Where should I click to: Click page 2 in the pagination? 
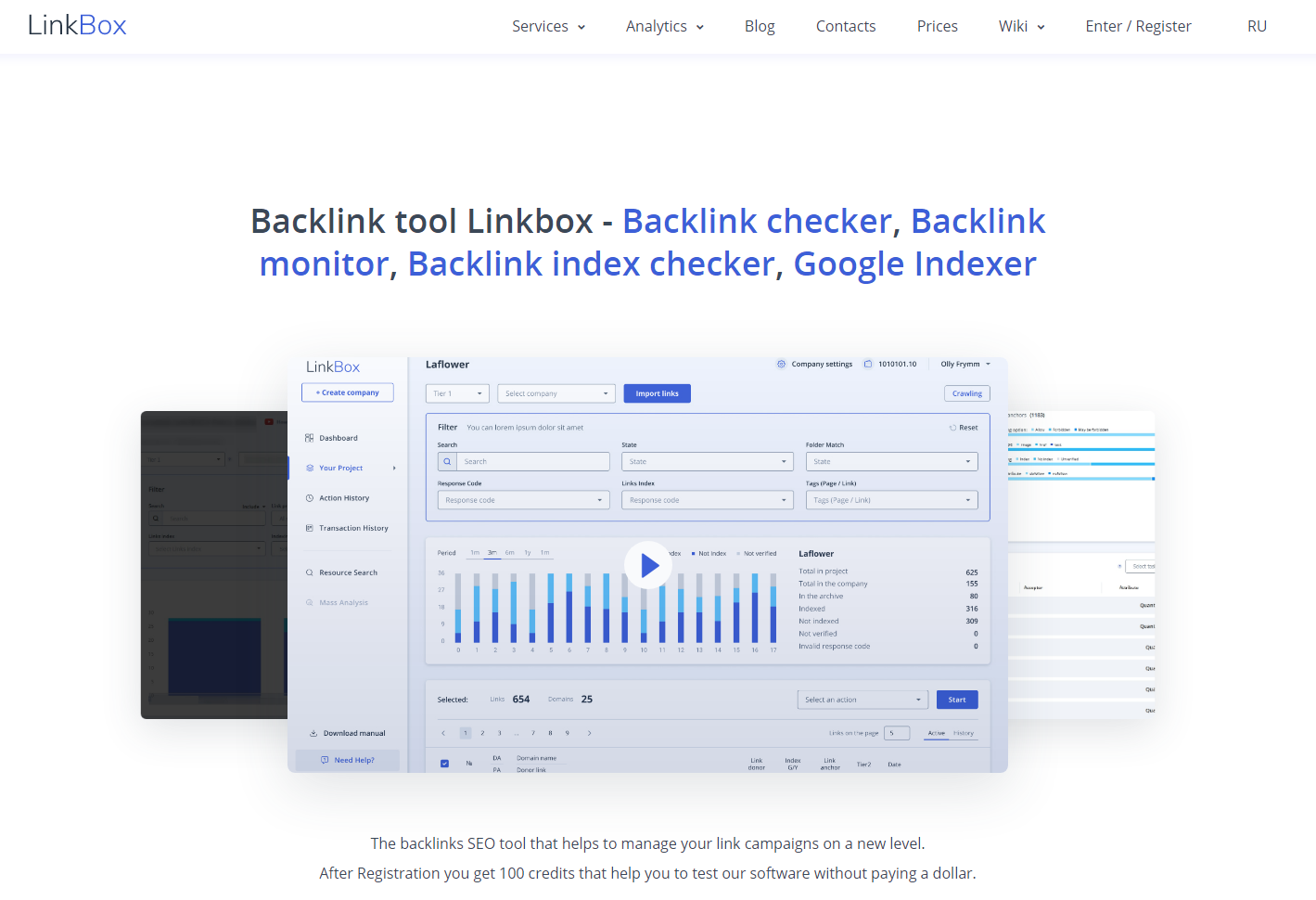coord(481,732)
